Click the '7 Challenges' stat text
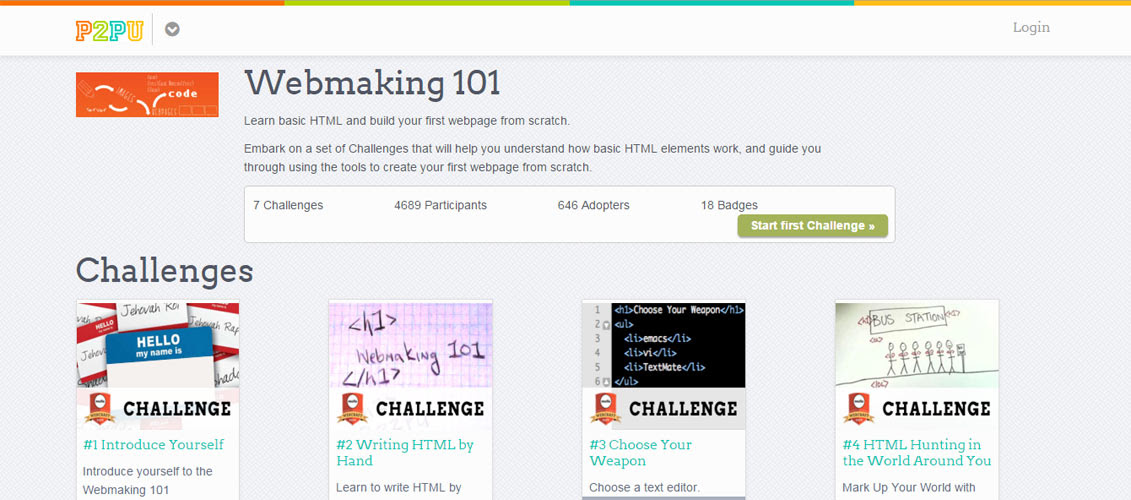This screenshot has width=1131, height=500. tap(288, 205)
